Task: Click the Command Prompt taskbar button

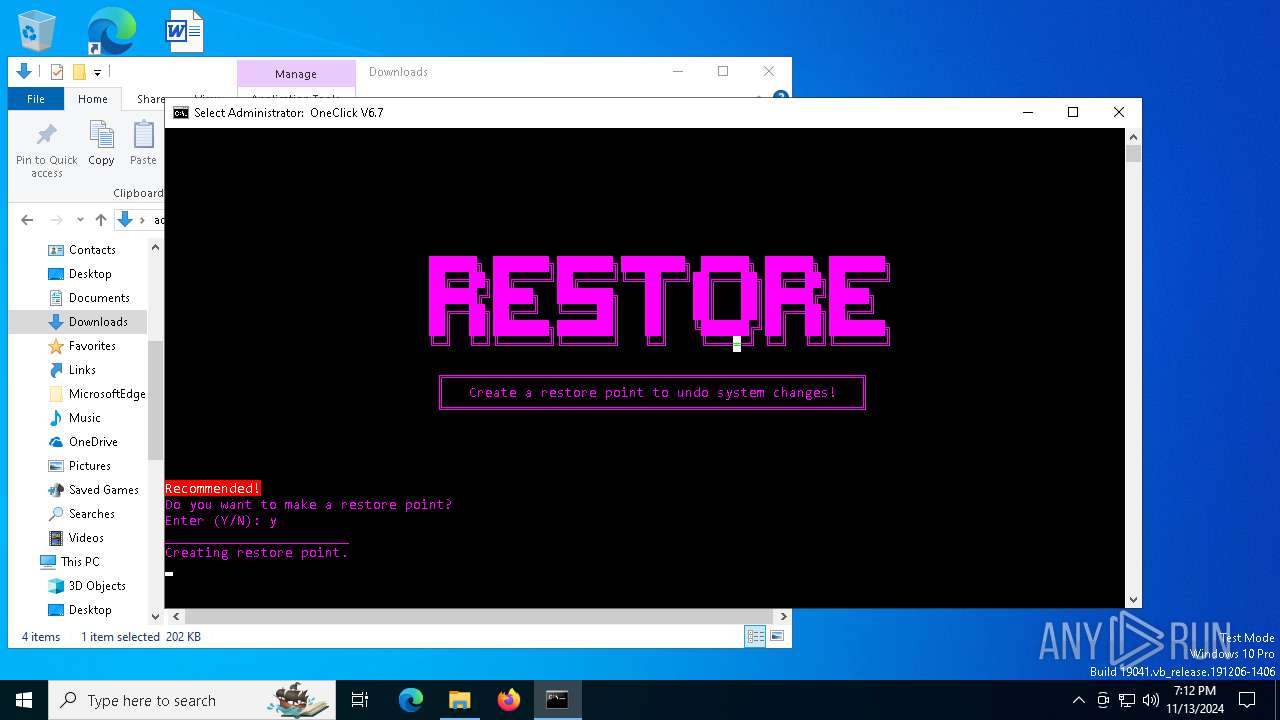Action: click(557, 700)
